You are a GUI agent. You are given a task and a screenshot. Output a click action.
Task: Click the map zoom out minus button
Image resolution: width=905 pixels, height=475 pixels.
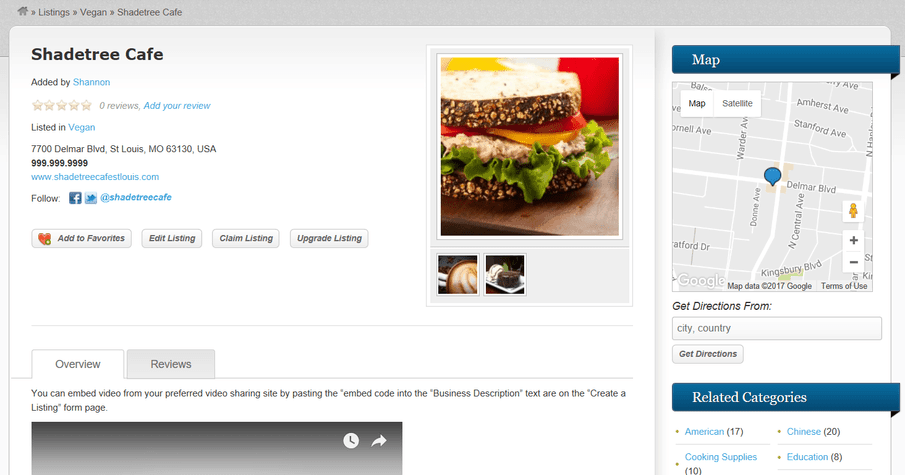[854, 262]
